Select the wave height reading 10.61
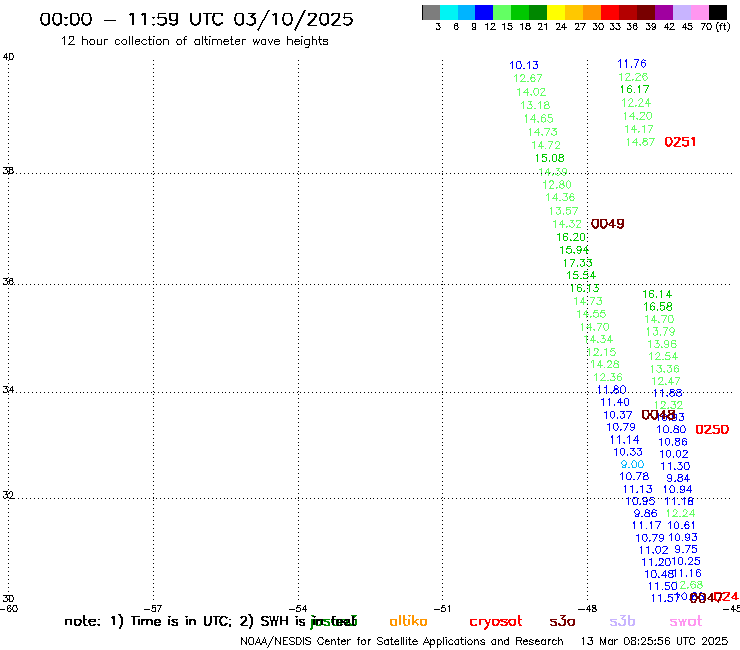 pyautogui.click(x=681, y=525)
